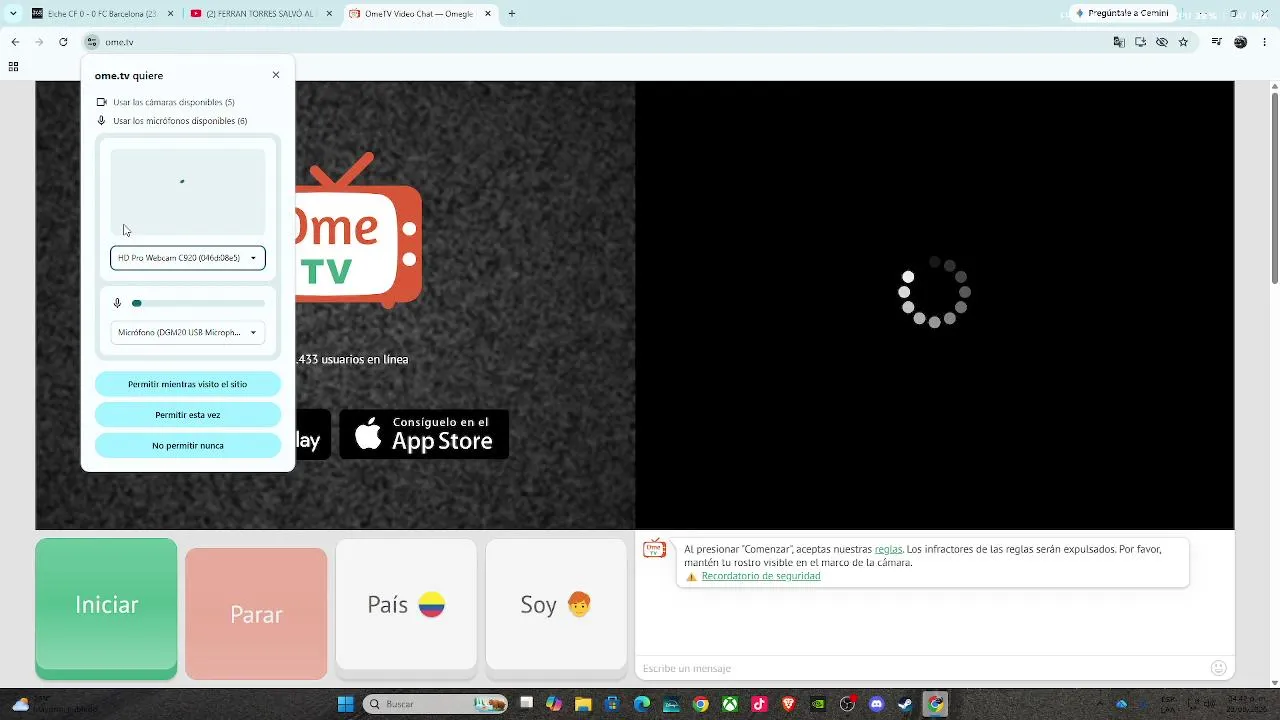Click the crossed-eye icon in address bar
Image resolution: width=1280 pixels, height=720 pixels.
pyautogui.click(x=1162, y=42)
